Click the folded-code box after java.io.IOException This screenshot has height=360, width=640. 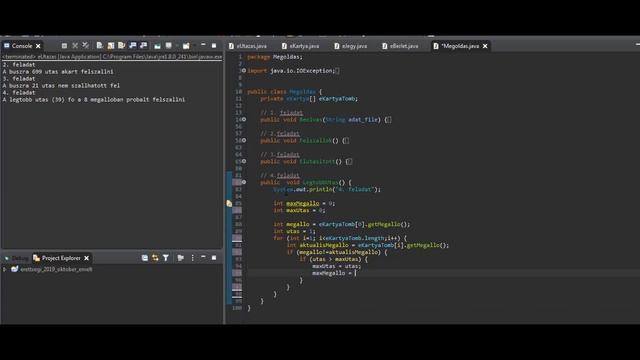(338, 71)
